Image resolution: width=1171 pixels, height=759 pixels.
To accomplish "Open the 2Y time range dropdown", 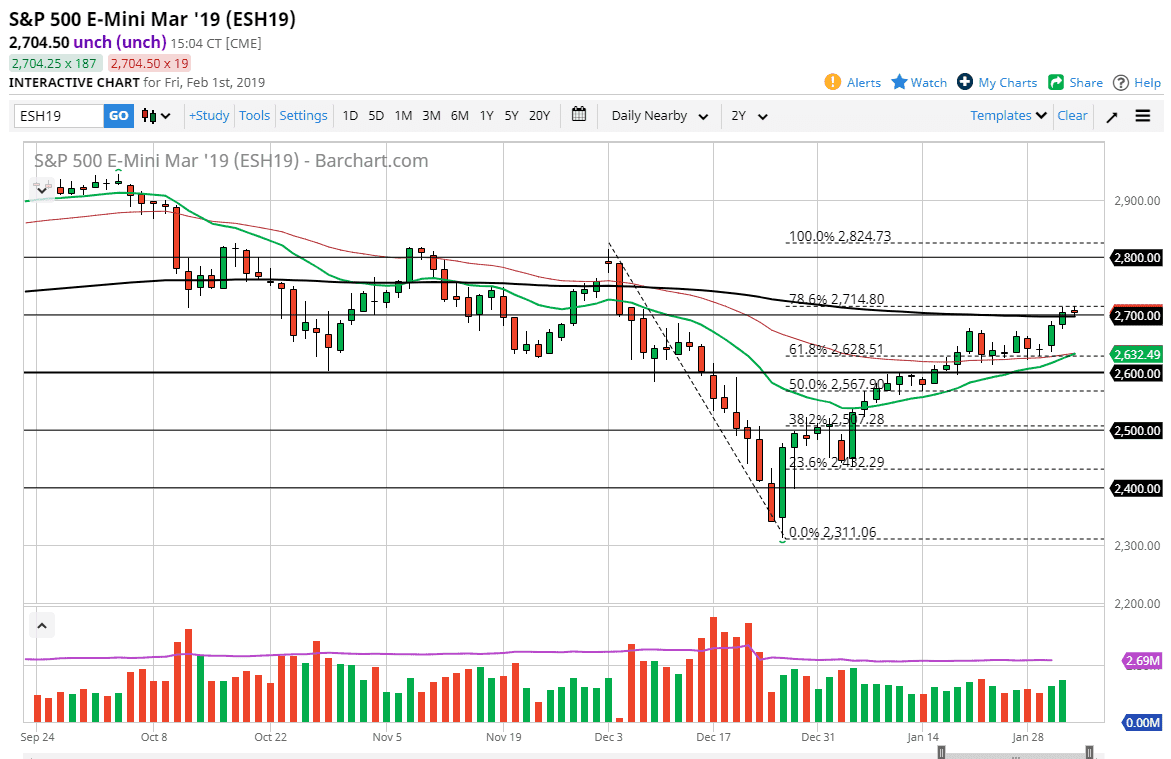I will 749,115.
